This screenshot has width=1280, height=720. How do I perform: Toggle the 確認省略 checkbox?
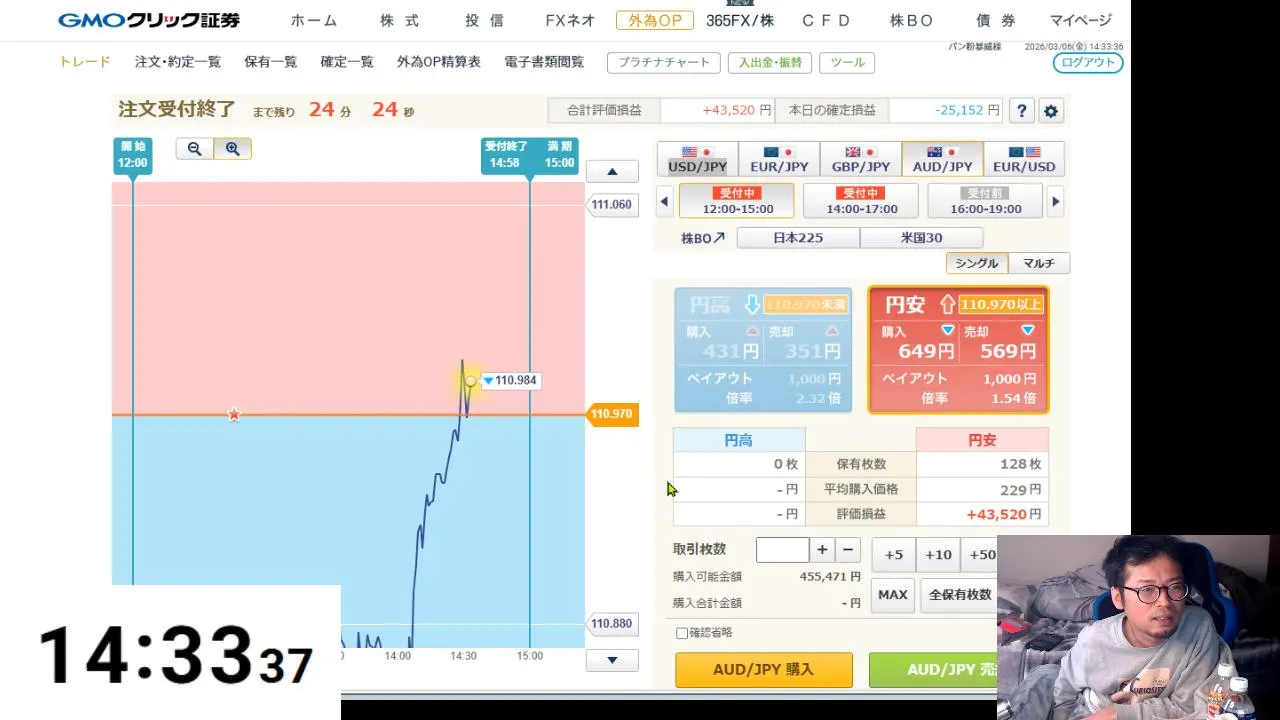[x=682, y=633]
